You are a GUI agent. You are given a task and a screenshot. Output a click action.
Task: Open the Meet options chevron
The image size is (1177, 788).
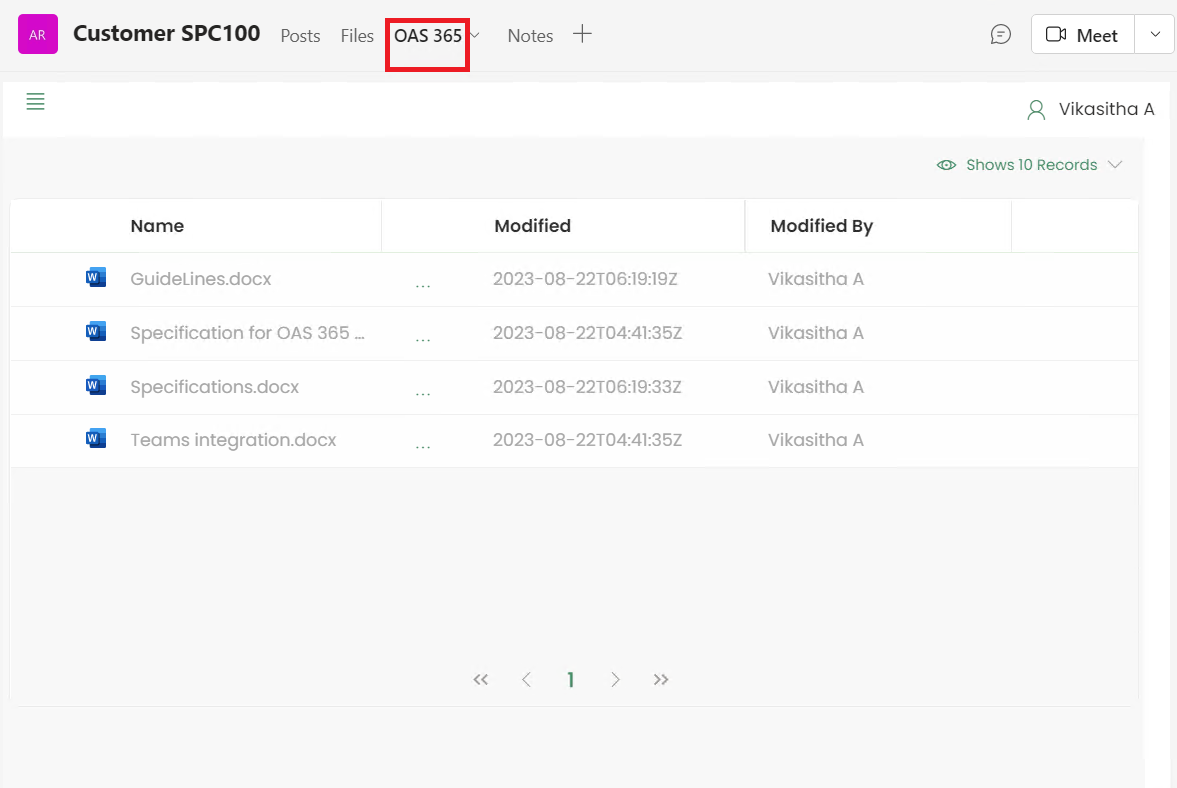point(1156,33)
